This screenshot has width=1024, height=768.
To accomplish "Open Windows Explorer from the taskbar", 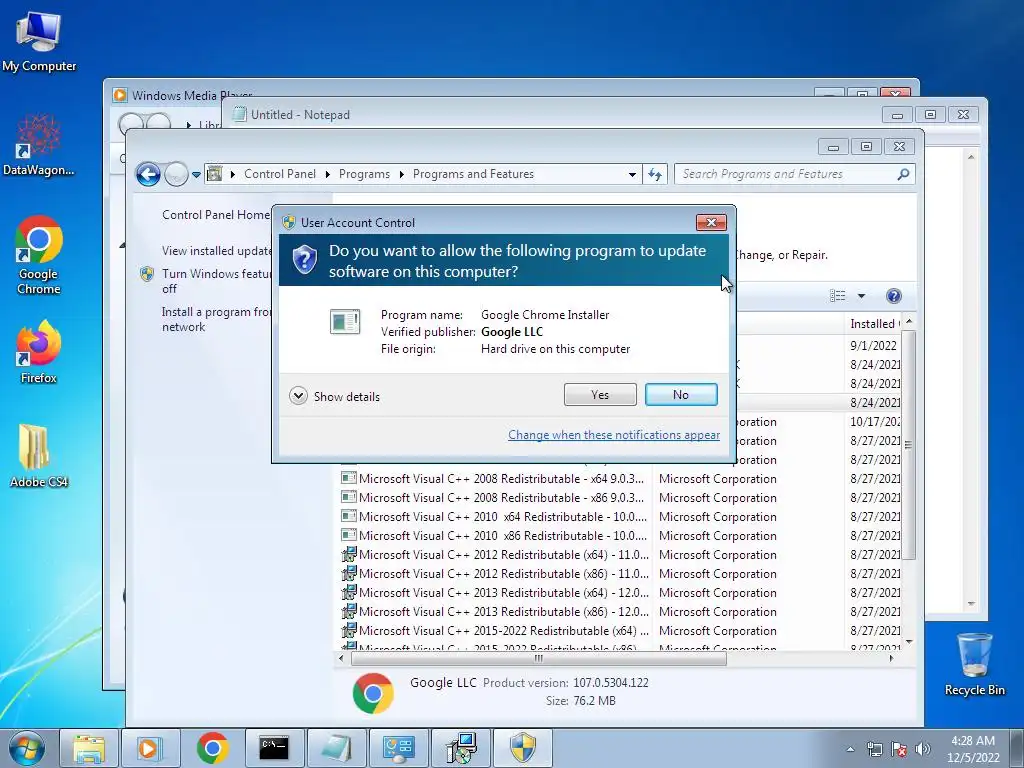I will (x=89, y=748).
